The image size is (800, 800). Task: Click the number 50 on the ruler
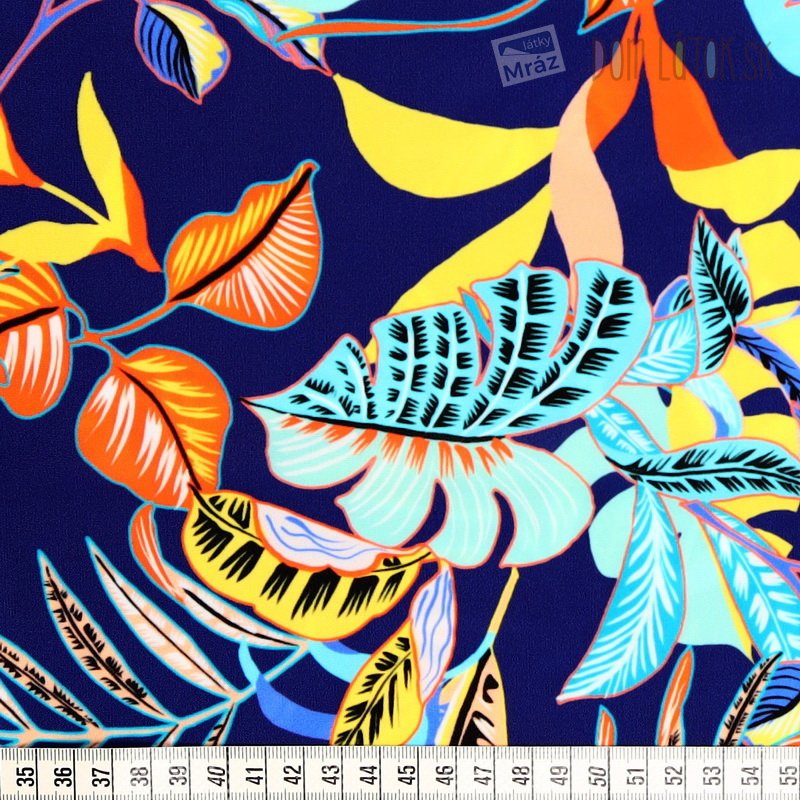[x=599, y=777]
